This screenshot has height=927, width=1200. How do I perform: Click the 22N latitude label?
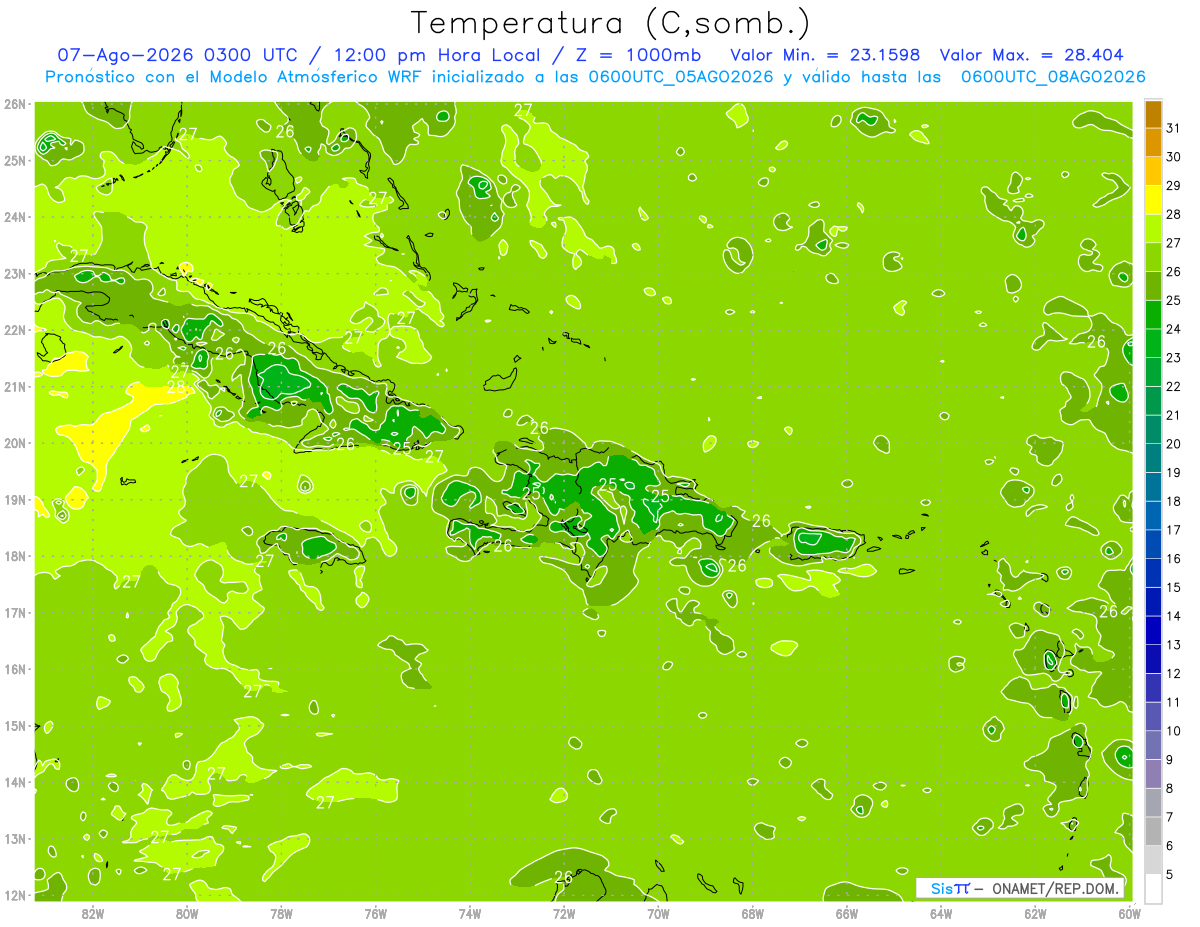click(14, 330)
